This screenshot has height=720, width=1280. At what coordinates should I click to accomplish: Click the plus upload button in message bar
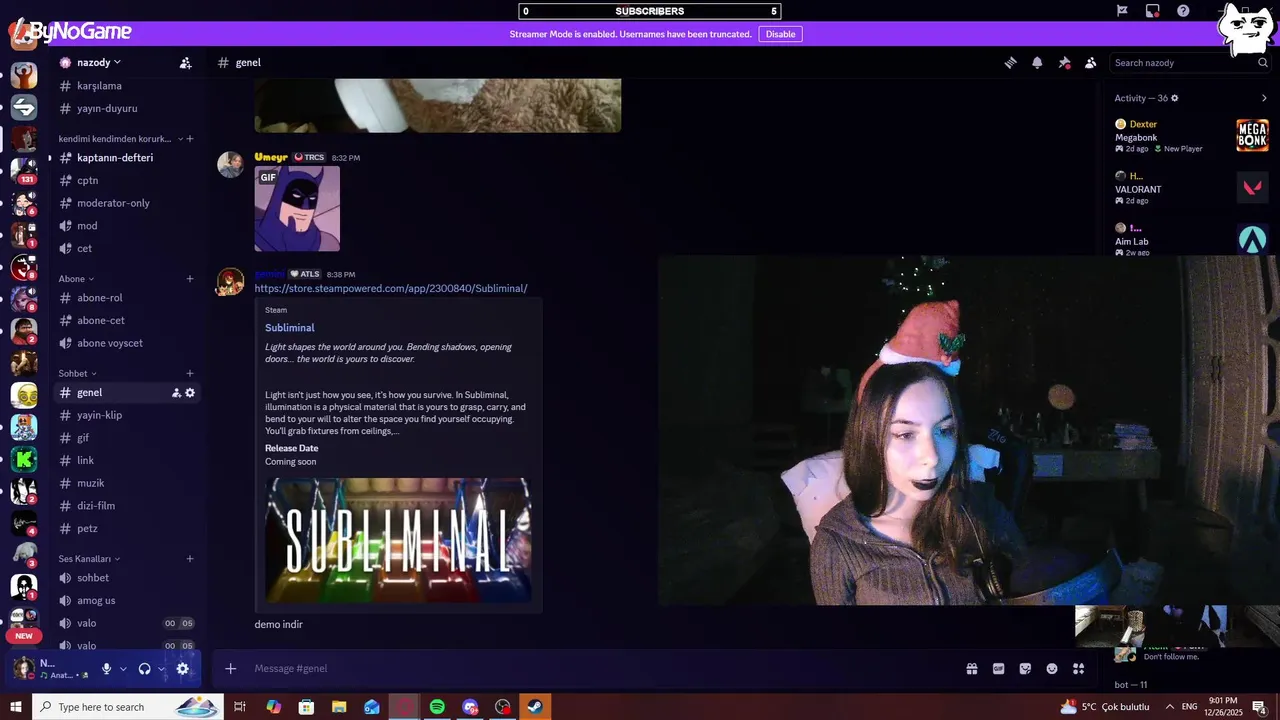coord(230,669)
